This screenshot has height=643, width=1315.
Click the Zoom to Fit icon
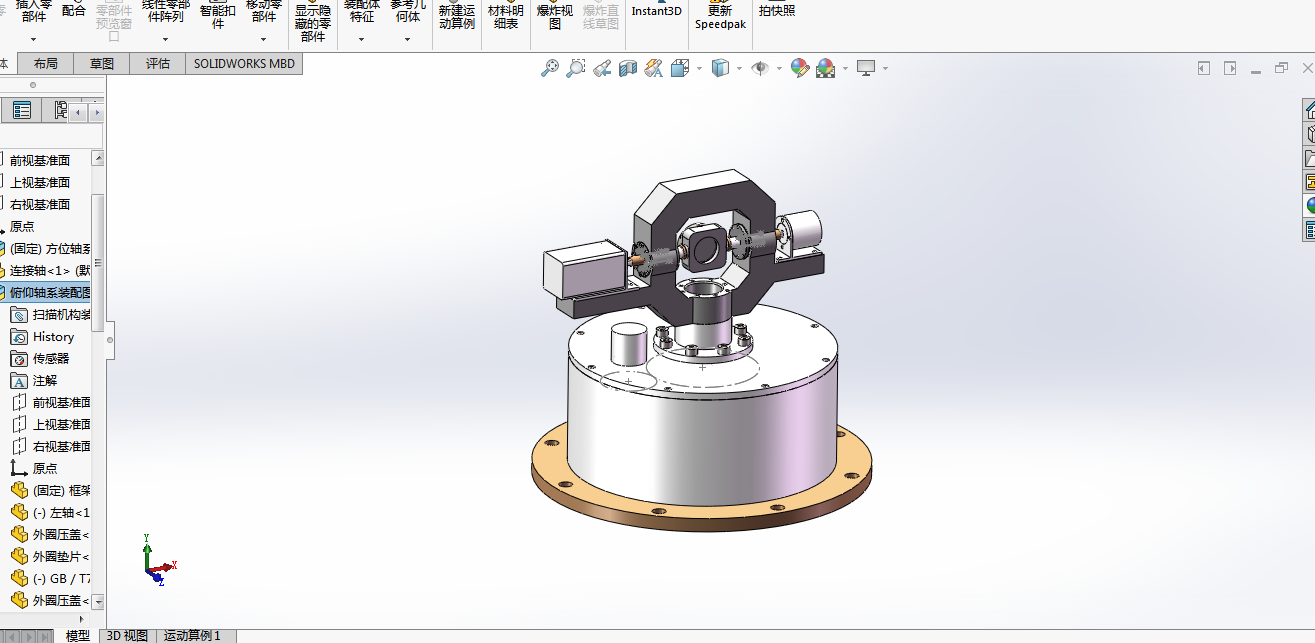tap(549, 68)
